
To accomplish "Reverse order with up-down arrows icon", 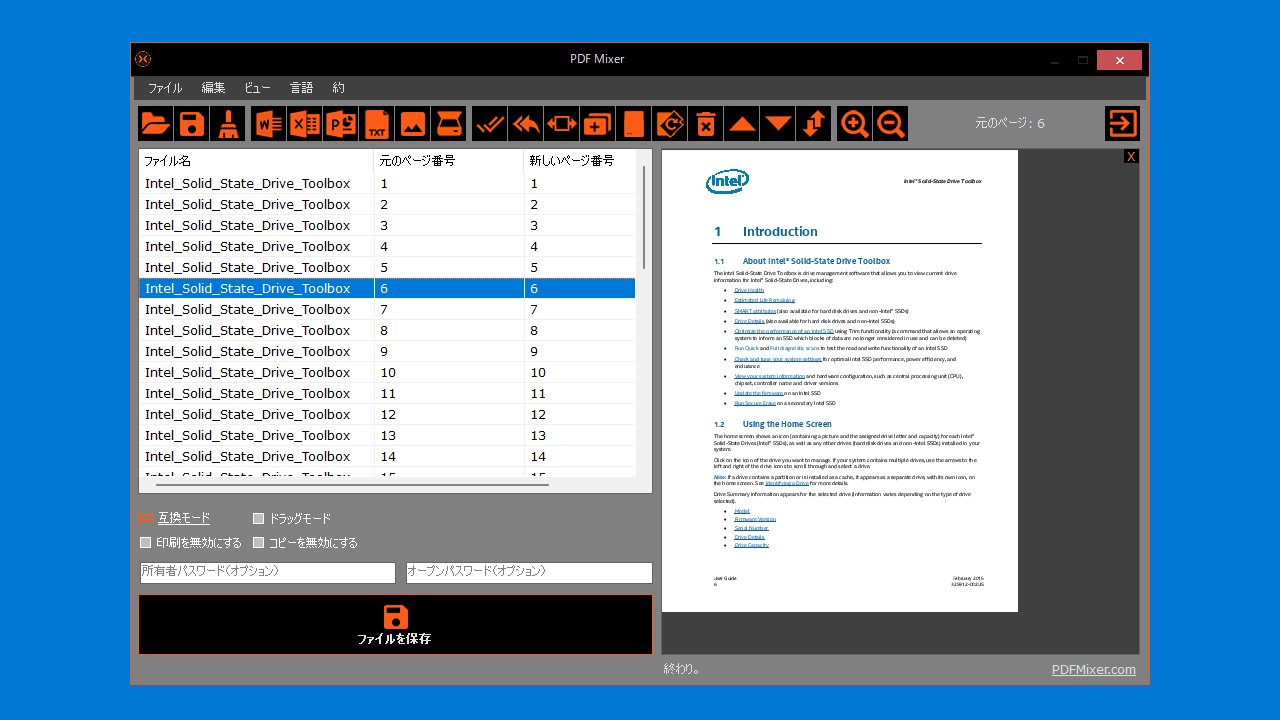I will pos(813,124).
